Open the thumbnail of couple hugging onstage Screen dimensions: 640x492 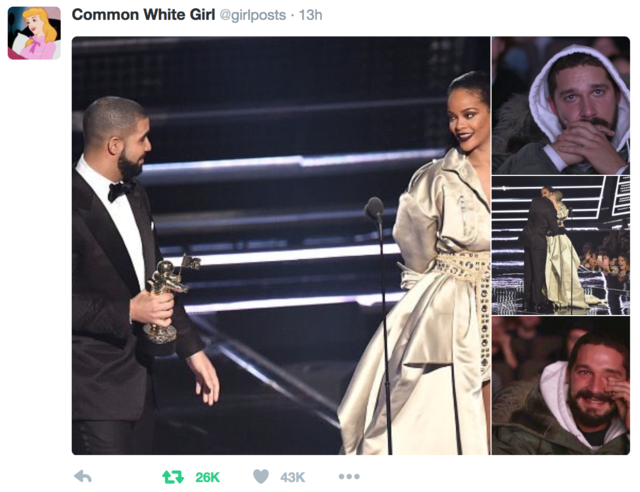point(561,245)
